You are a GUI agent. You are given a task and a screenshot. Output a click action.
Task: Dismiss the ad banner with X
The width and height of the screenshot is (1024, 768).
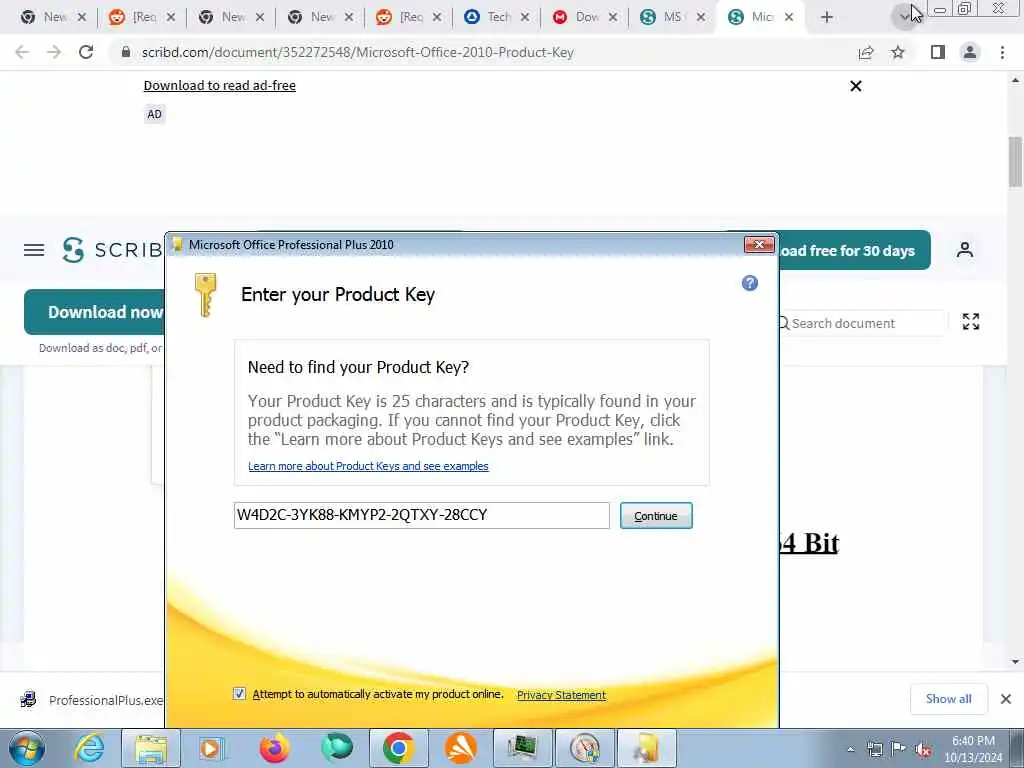[856, 86]
